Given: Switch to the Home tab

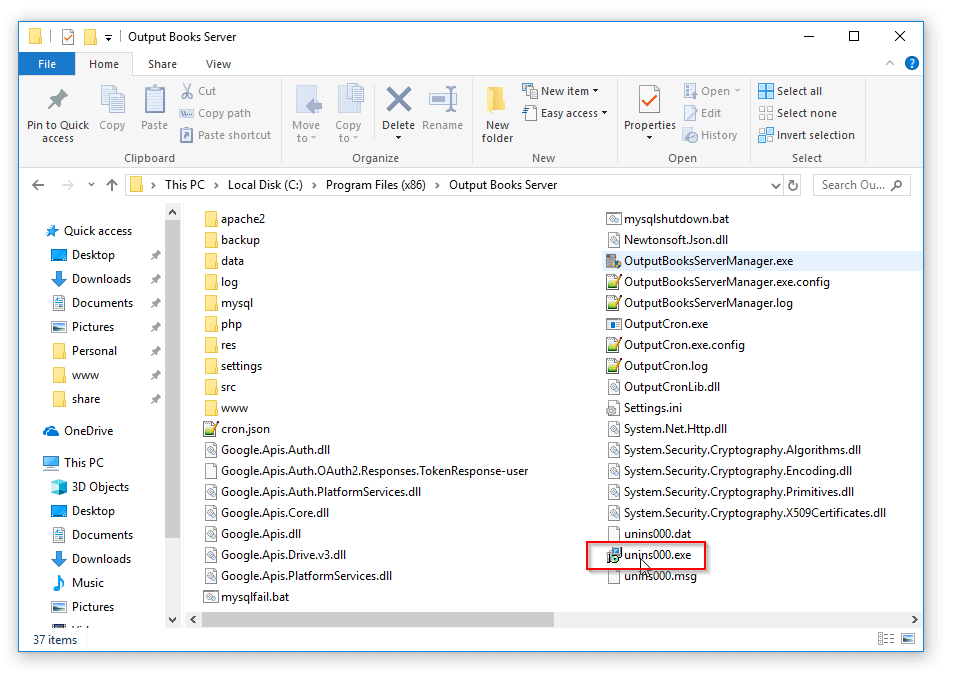Looking at the screenshot, I should [x=104, y=64].
